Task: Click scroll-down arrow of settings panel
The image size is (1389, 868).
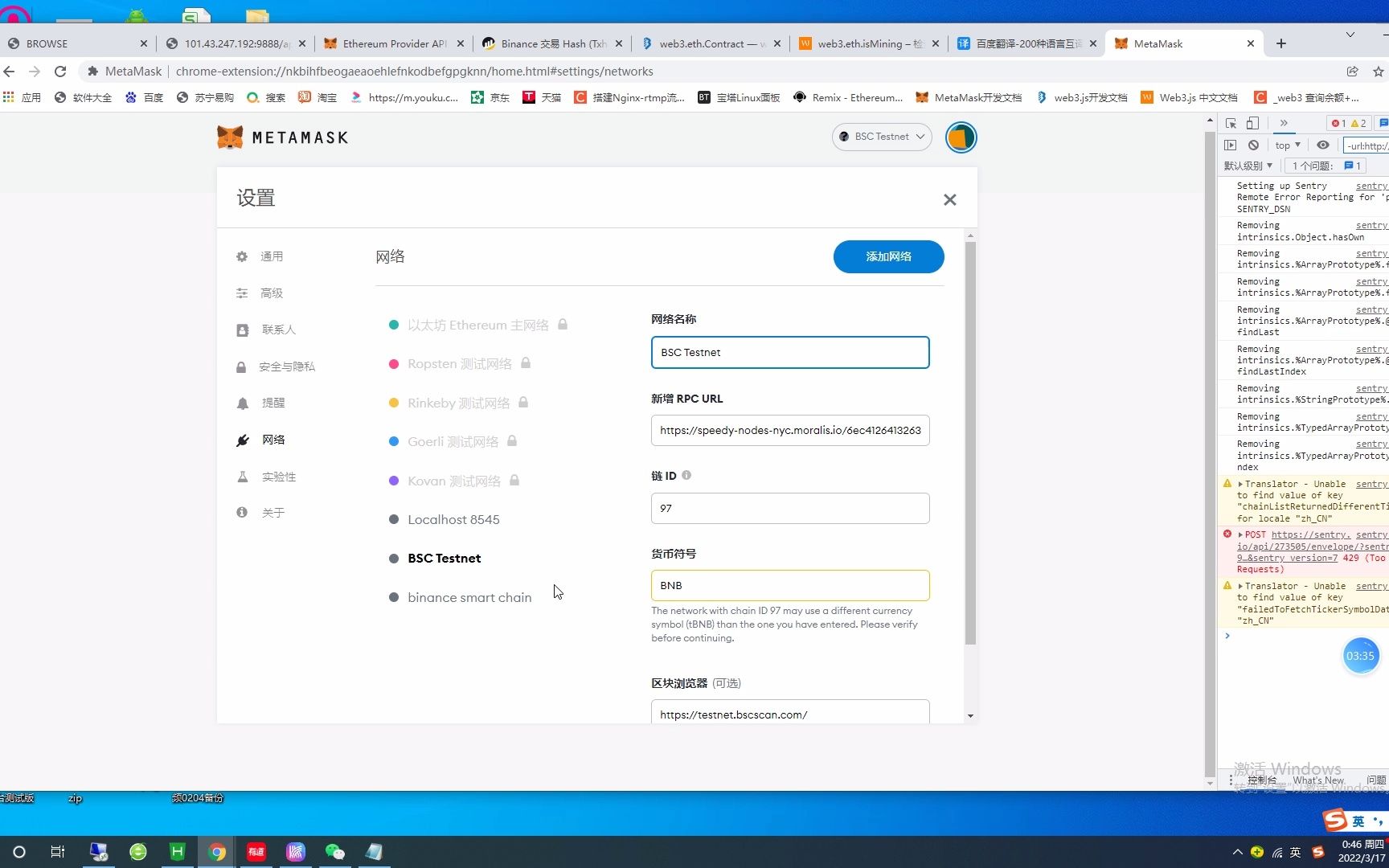Action: click(970, 715)
